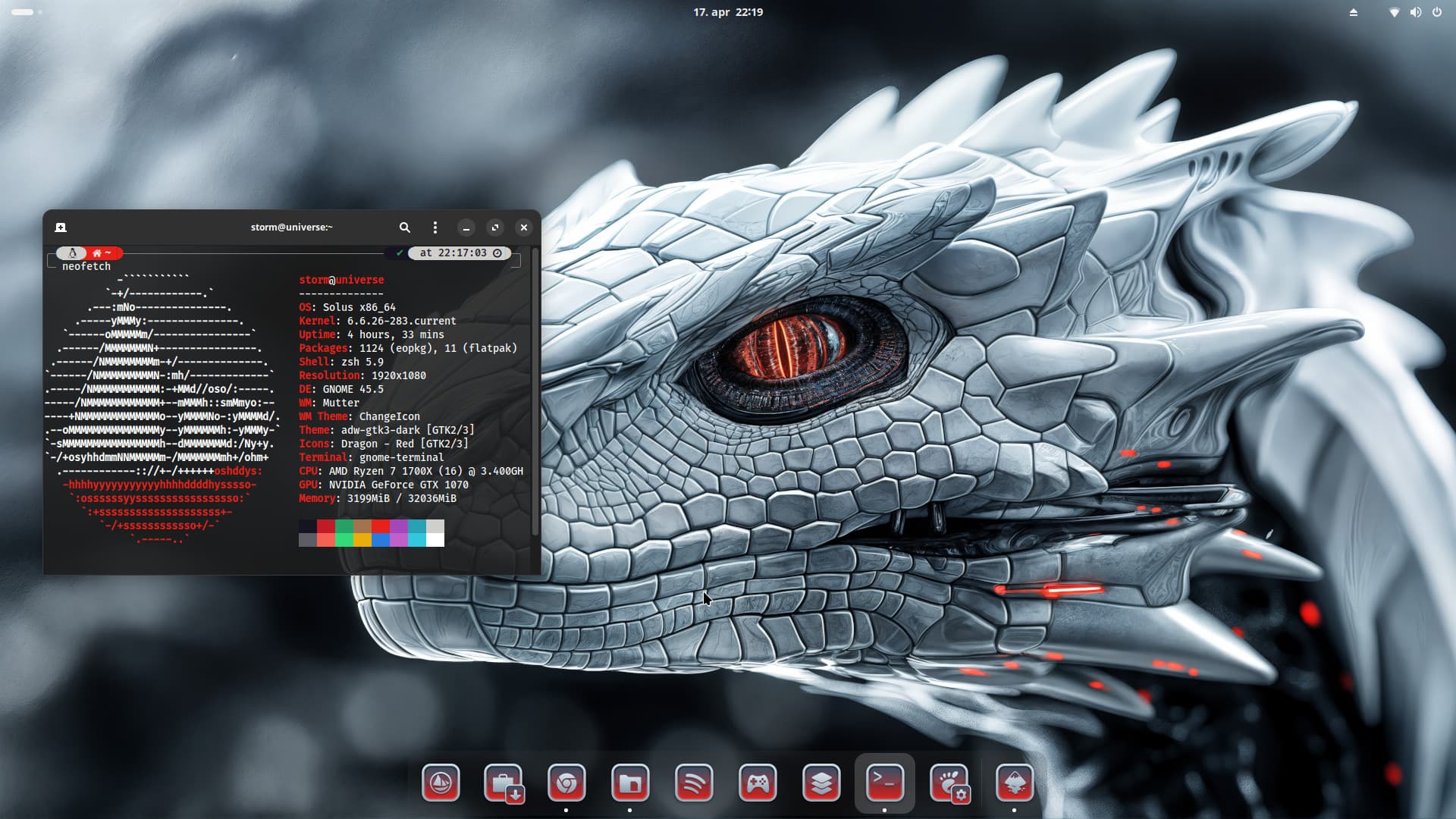This screenshot has height=819, width=1456.
Task: Open terminal search with magnifier icon
Action: tap(405, 227)
